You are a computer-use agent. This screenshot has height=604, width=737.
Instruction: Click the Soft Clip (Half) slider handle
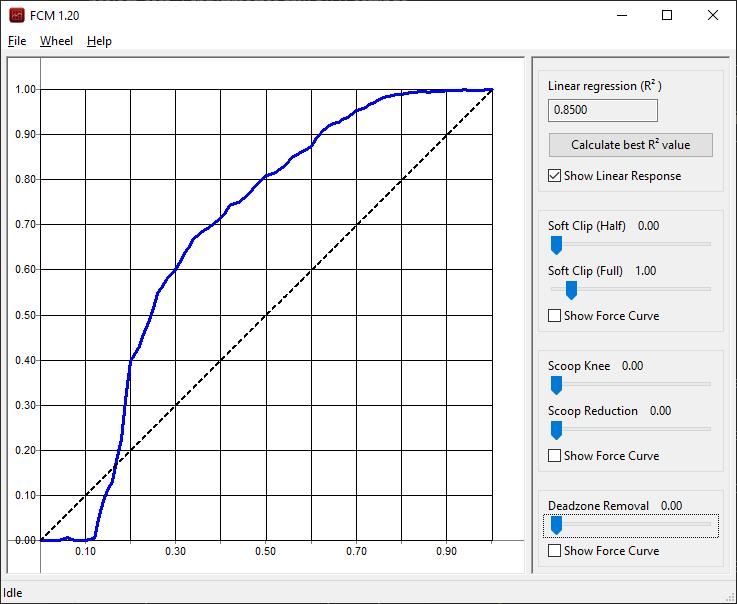click(556, 245)
